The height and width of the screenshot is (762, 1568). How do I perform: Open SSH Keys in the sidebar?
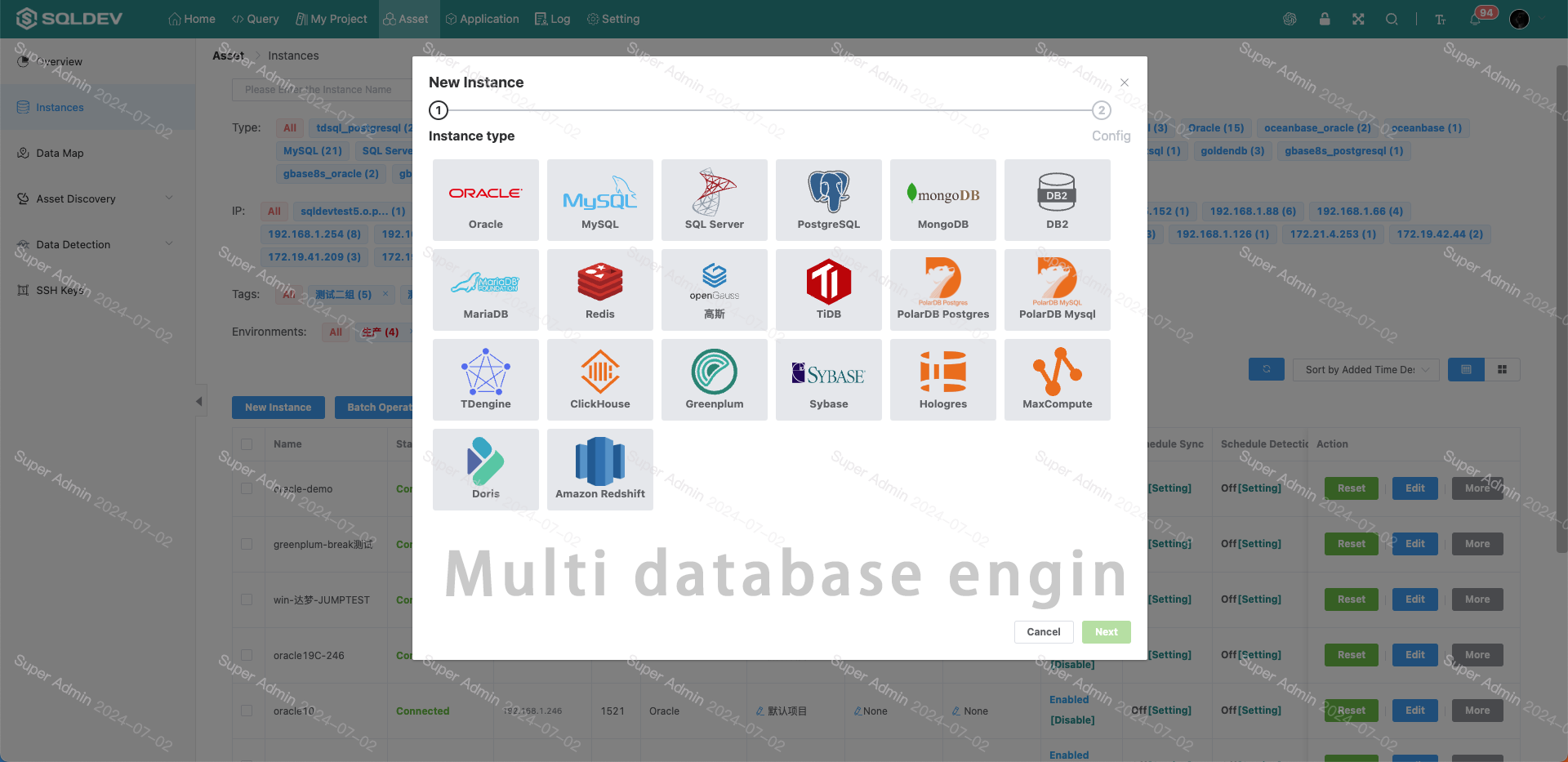(x=97, y=290)
